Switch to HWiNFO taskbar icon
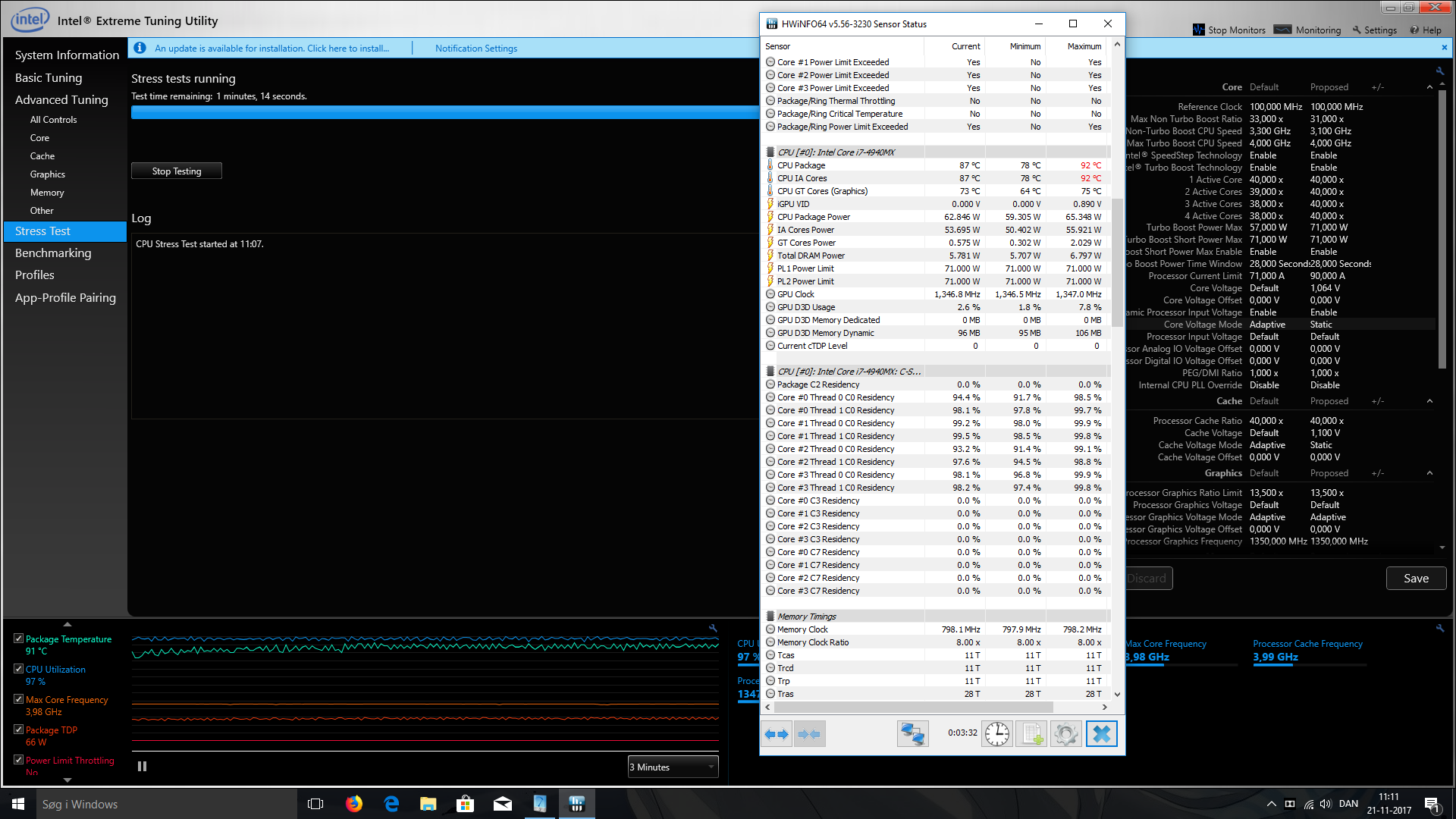This screenshot has height=819, width=1456. tap(577, 804)
